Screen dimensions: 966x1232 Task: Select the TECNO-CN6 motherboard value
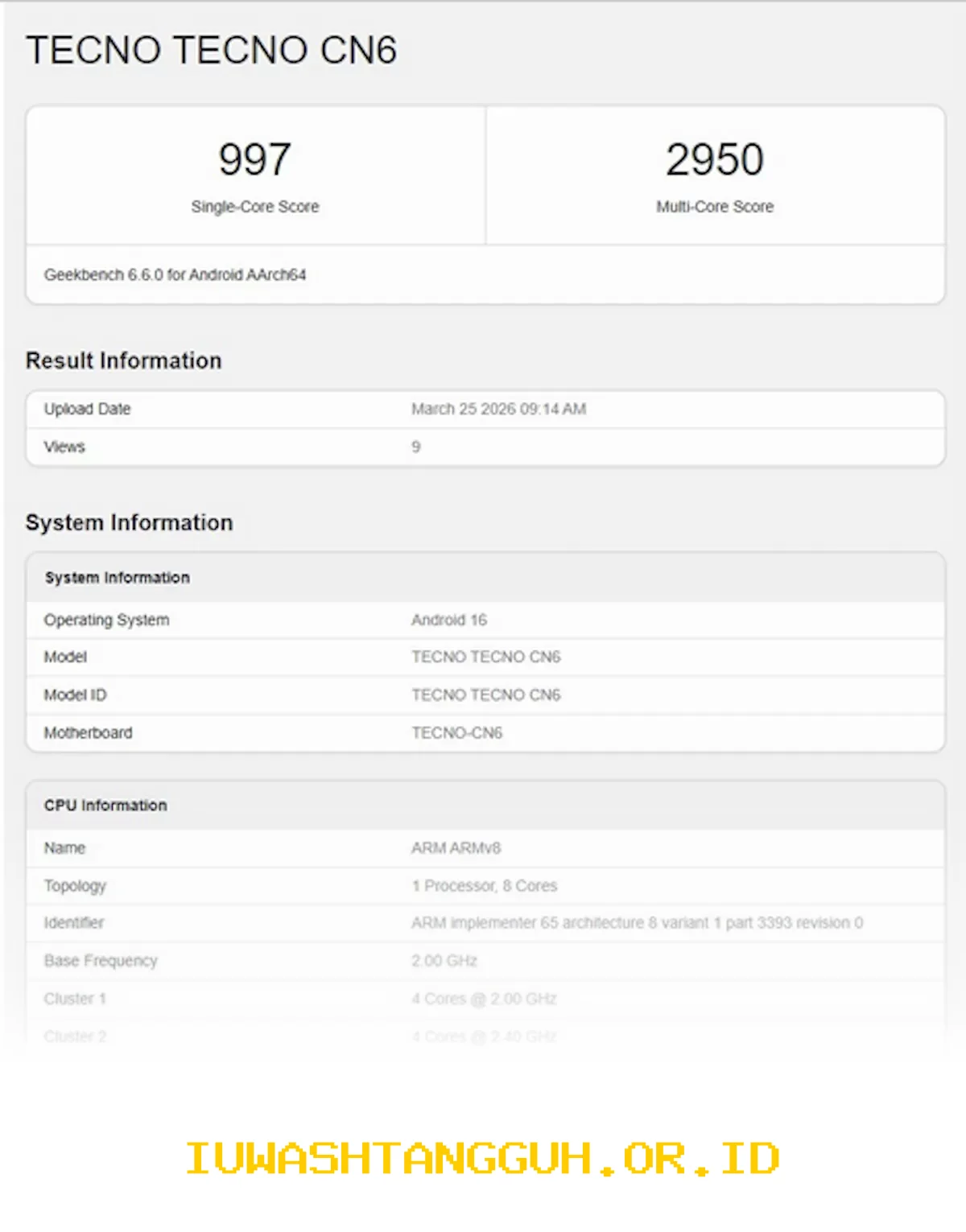[x=457, y=732]
